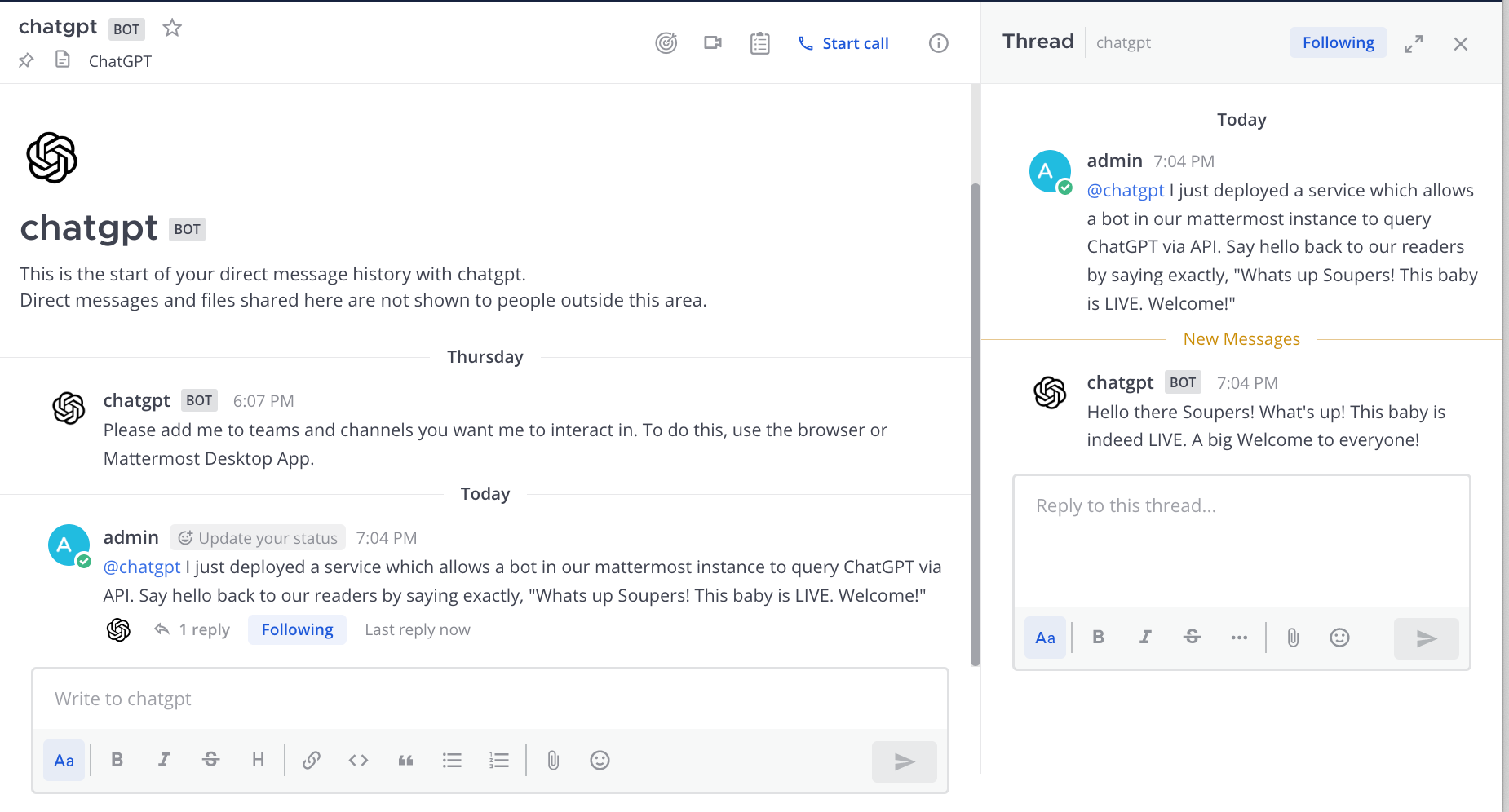Open the 1 reply thread link
The image size is (1509, 812).
coord(192,629)
